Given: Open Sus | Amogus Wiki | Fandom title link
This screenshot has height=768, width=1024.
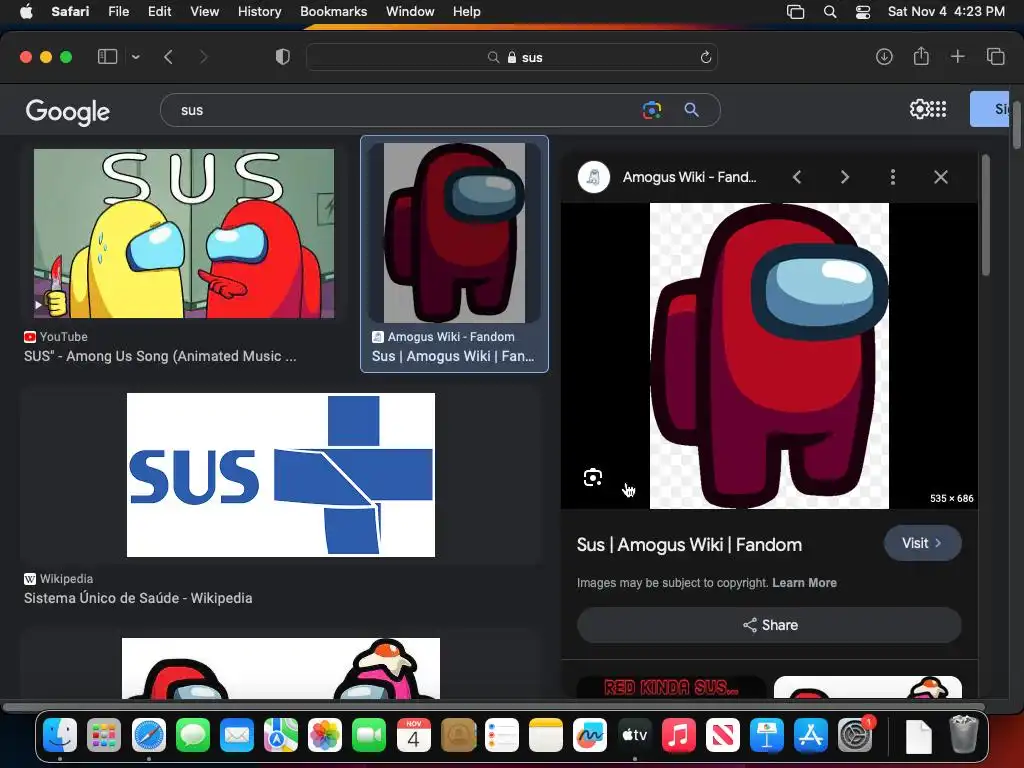Looking at the screenshot, I should pos(689,545).
